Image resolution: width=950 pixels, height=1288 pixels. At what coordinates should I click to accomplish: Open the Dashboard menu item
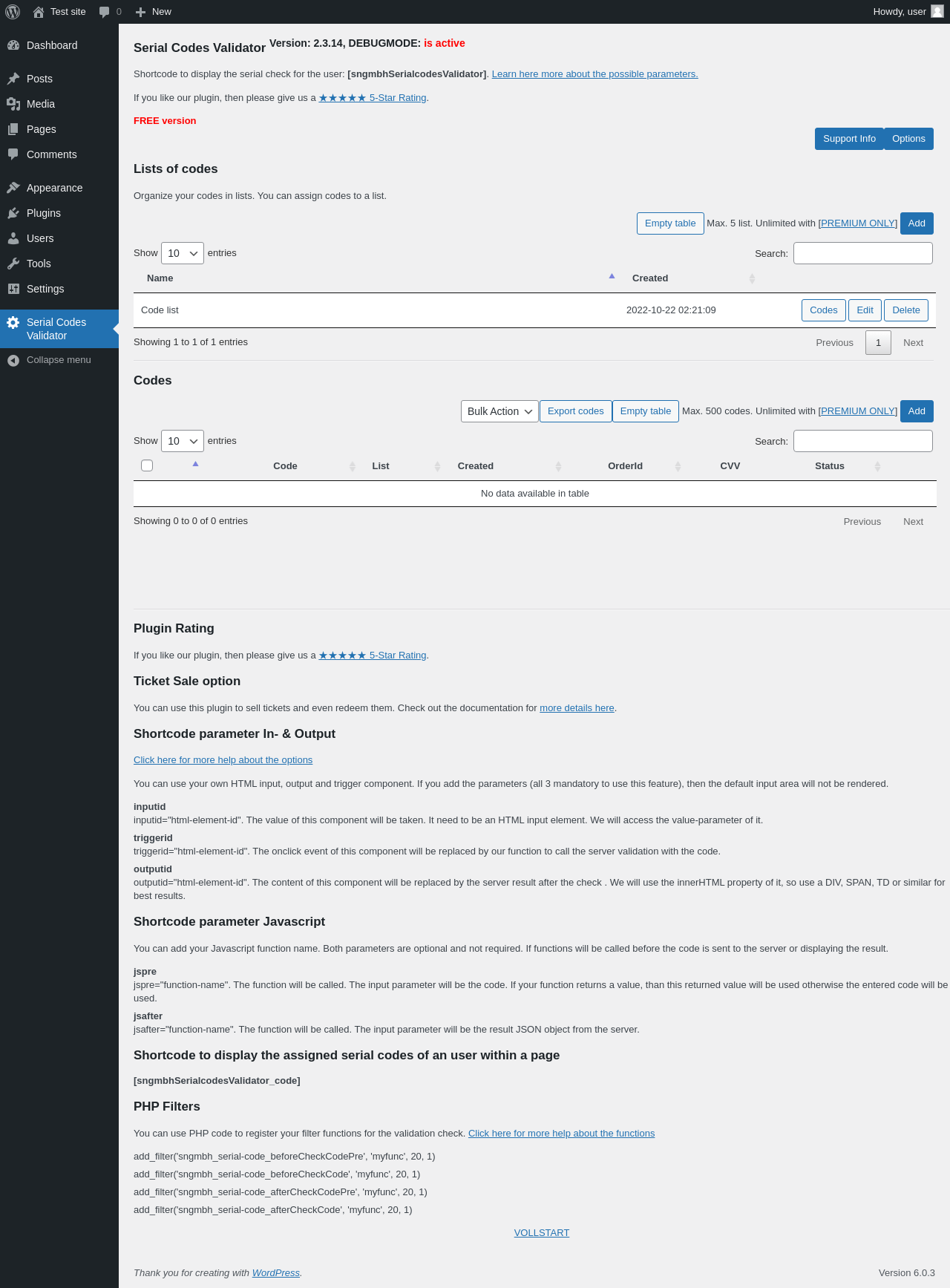pos(59,45)
